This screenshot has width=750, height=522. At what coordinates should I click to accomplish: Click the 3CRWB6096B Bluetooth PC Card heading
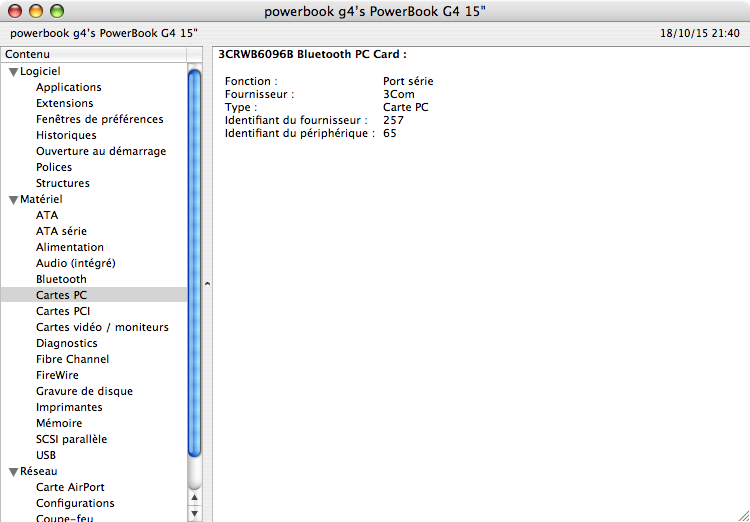click(x=312, y=55)
